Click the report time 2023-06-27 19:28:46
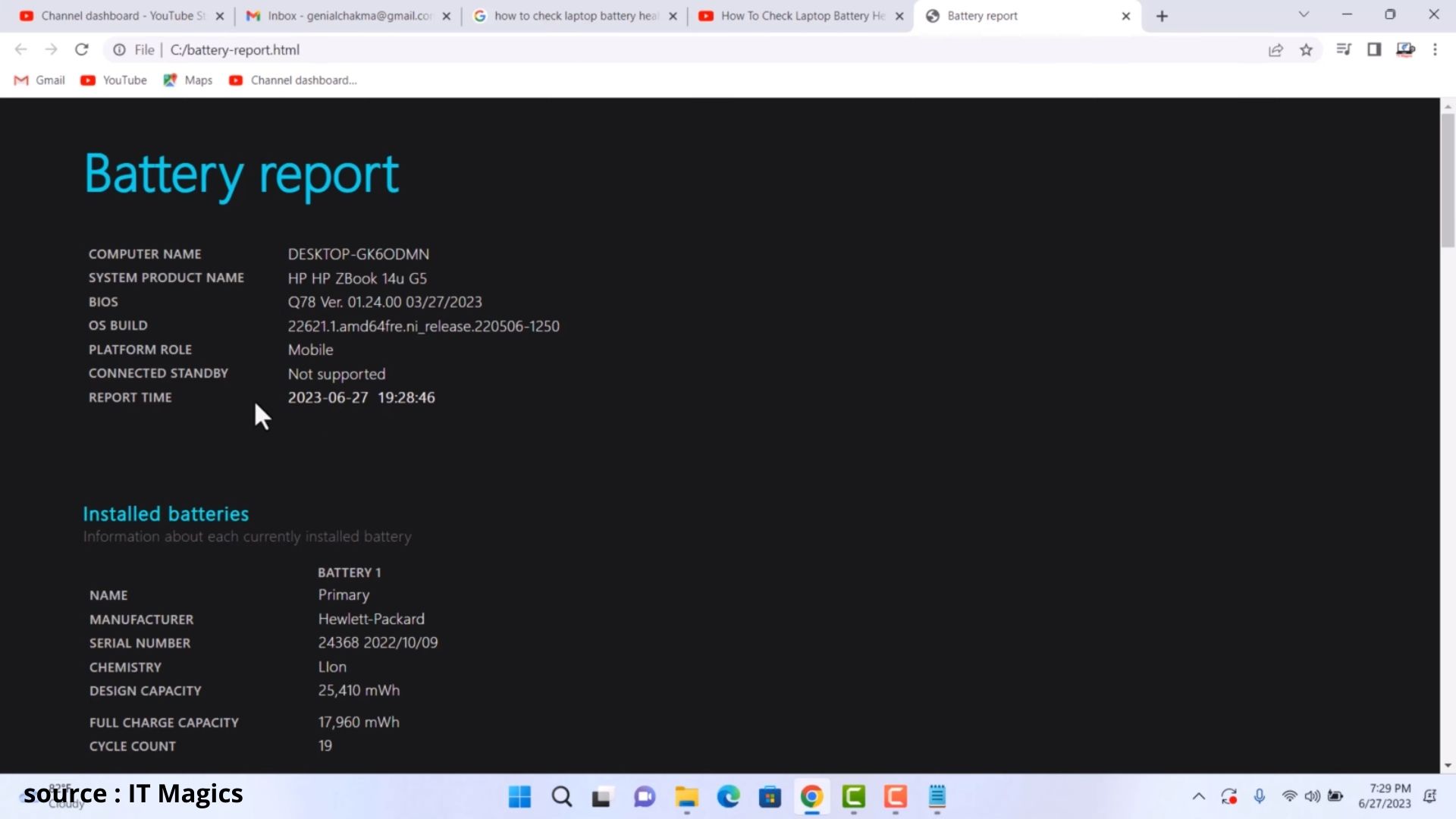Image resolution: width=1456 pixels, height=819 pixels. (361, 398)
